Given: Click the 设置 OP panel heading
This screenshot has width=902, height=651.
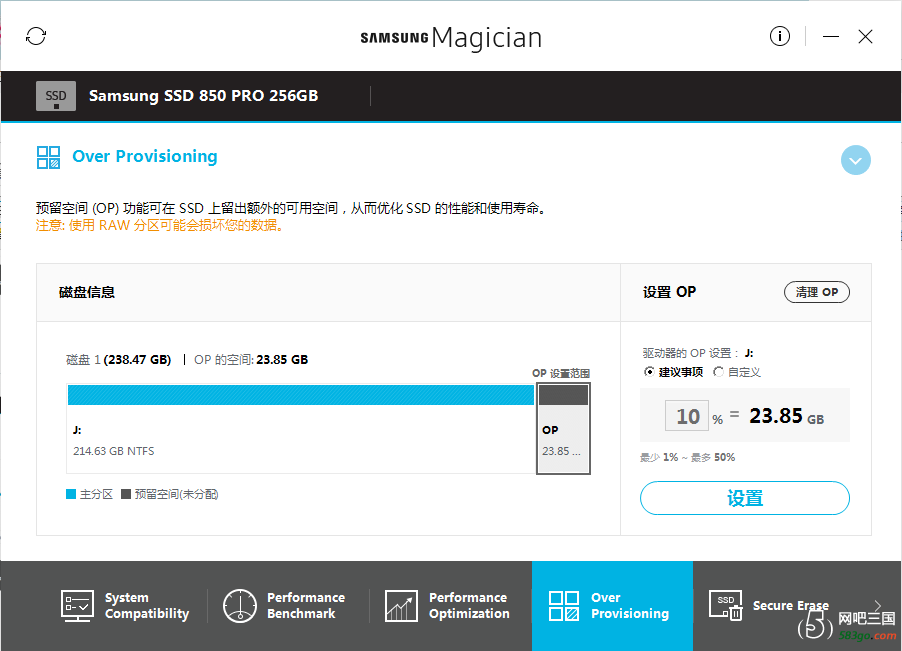Looking at the screenshot, I should 669,292.
